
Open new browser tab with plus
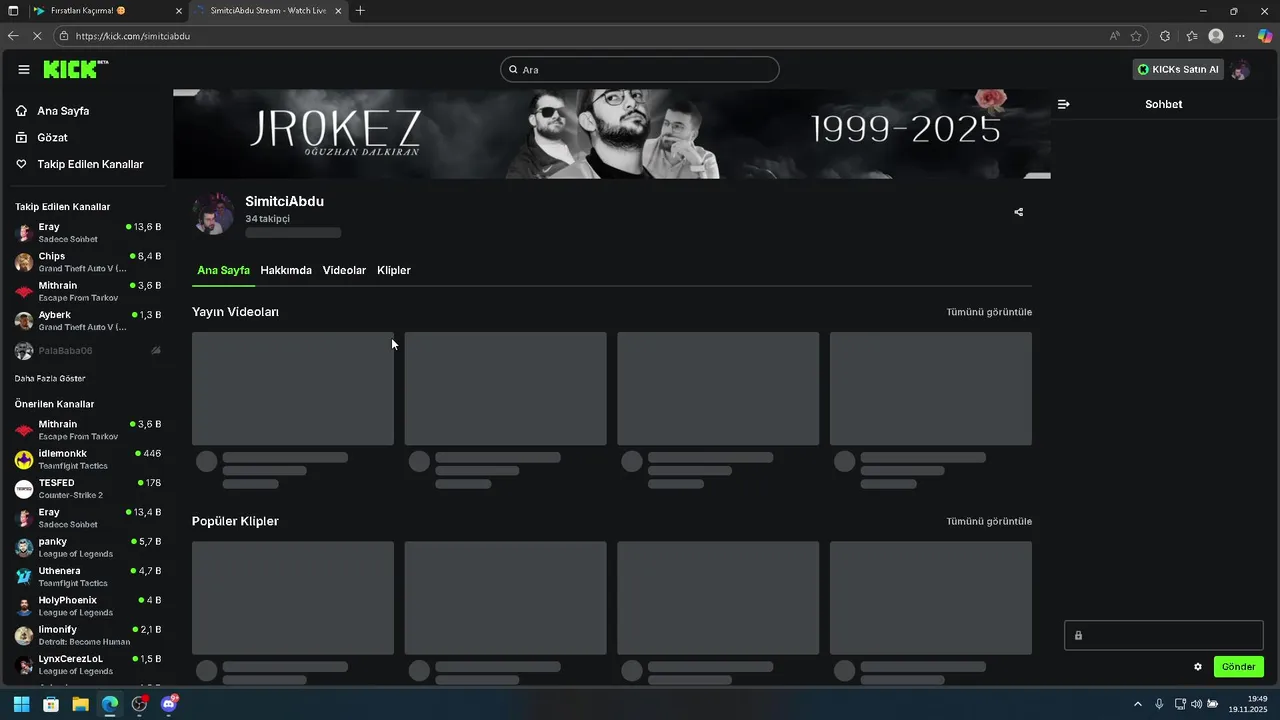tap(360, 11)
